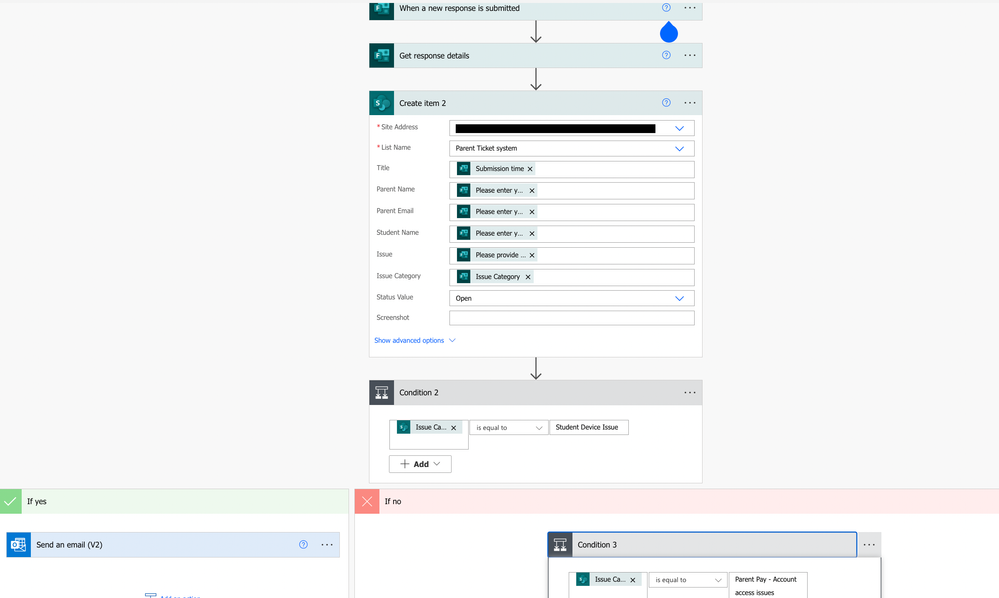Click the Student Device Issue value field

pyautogui.click(x=589, y=427)
